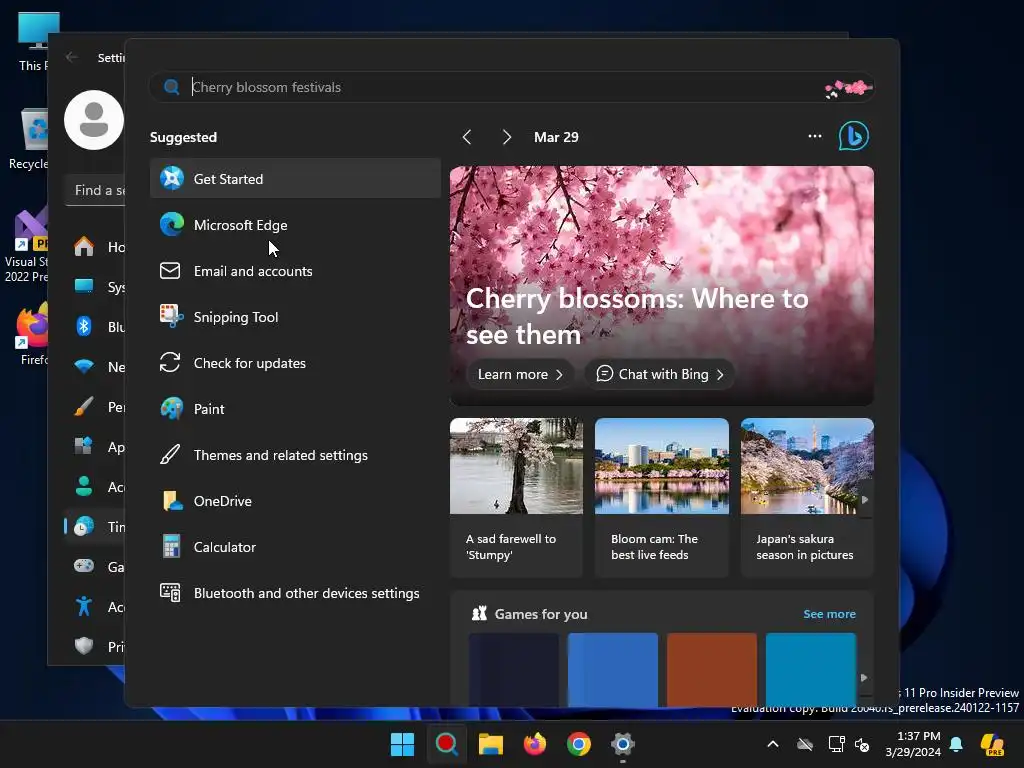Open 'A sad farewell to Stumpy' card
The width and height of the screenshot is (1024, 768).
coord(516,497)
